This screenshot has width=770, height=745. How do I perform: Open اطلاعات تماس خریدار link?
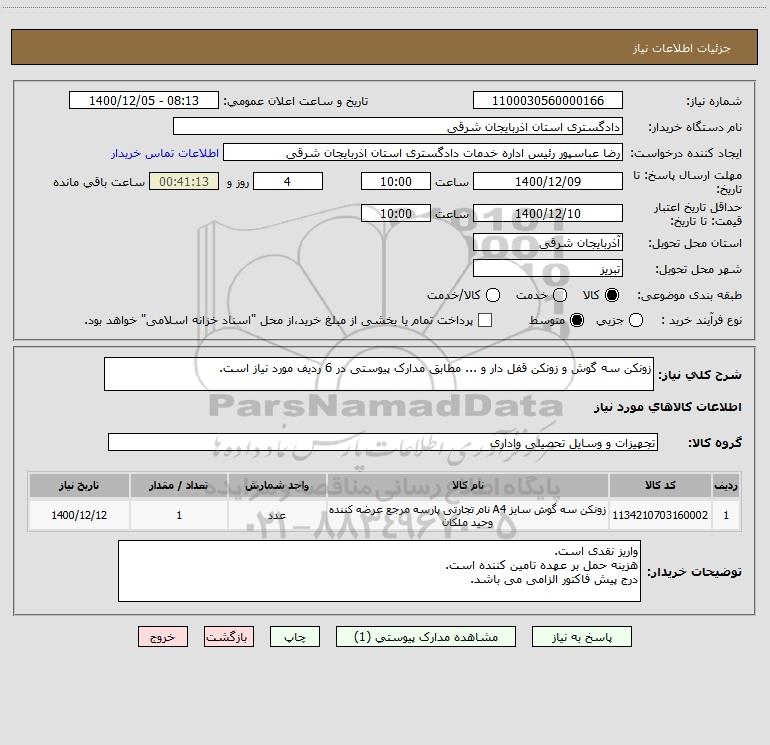pyautogui.click(x=165, y=153)
